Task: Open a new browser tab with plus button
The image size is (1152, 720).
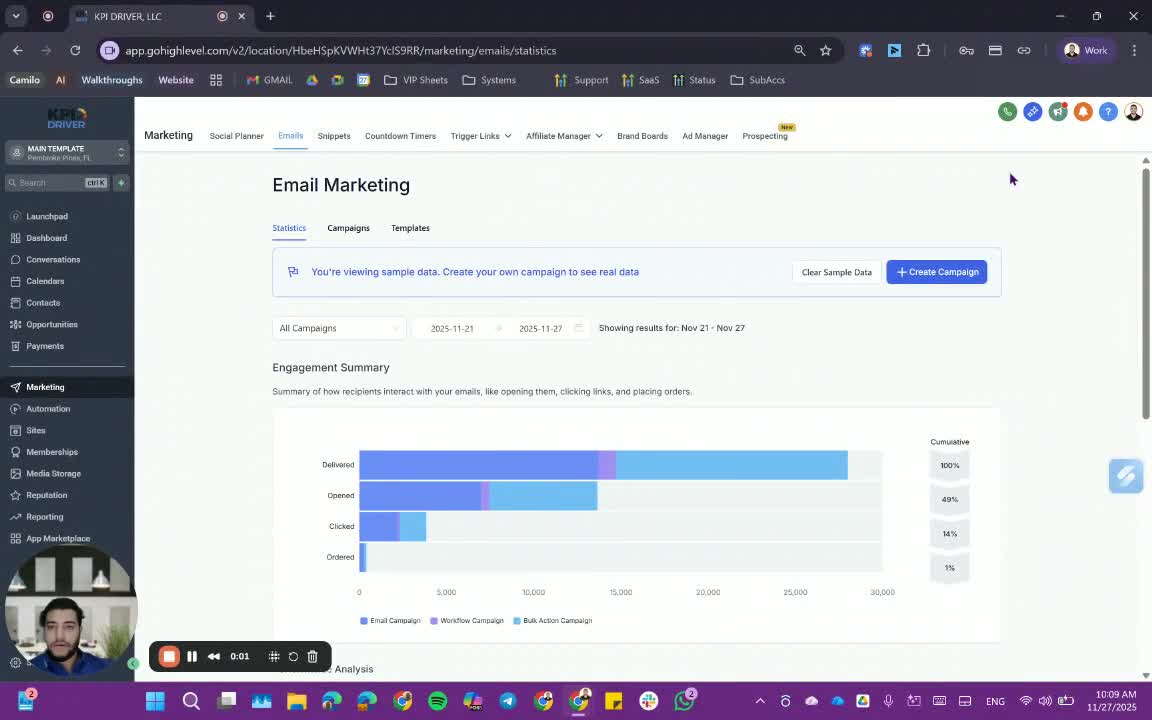Action: (270, 16)
